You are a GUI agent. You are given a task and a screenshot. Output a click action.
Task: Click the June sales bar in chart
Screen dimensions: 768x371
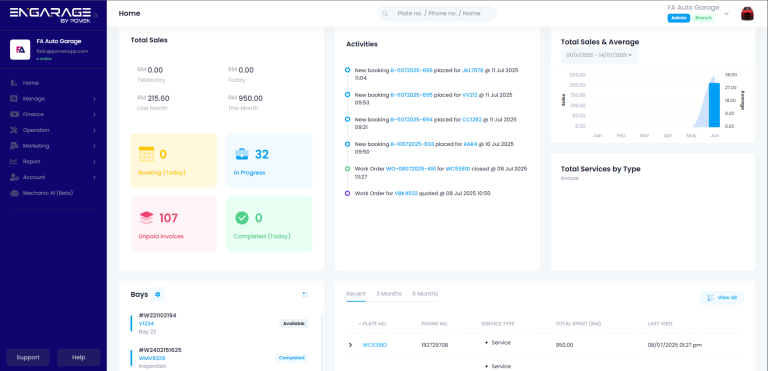[715, 105]
